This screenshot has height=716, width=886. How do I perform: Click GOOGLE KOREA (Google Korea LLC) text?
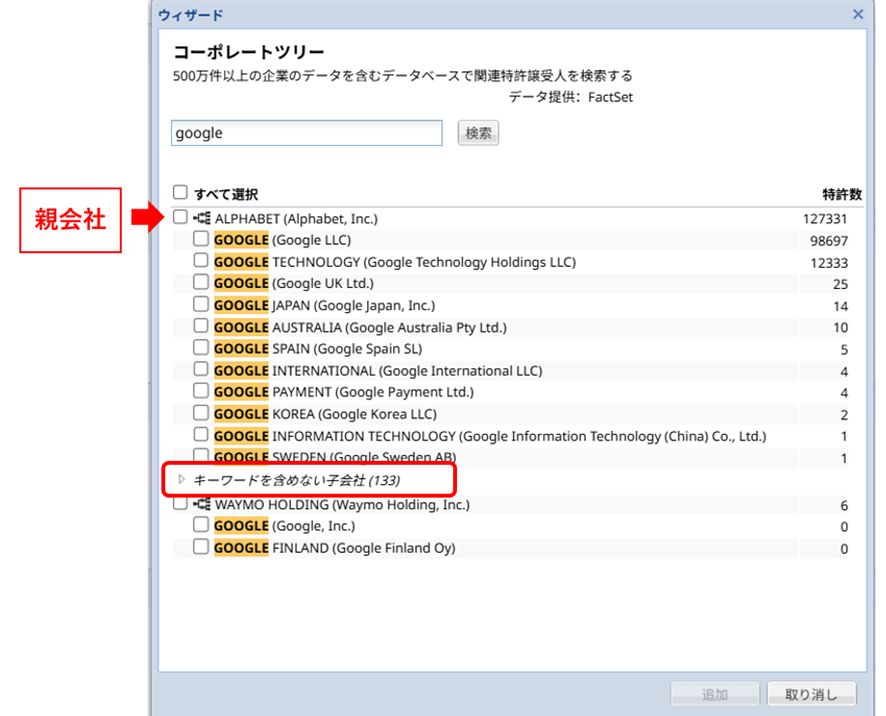(x=325, y=414)
